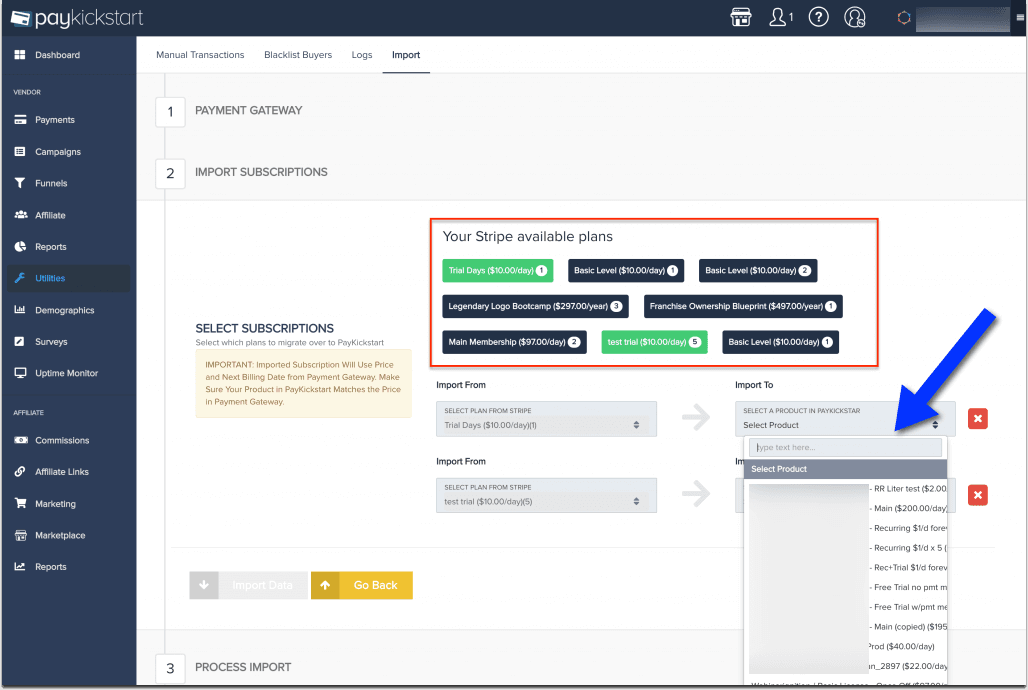Open the user notifications icon in header
Image resolution: width=1028 pixels, height=690 pixels.
[780, 17]
